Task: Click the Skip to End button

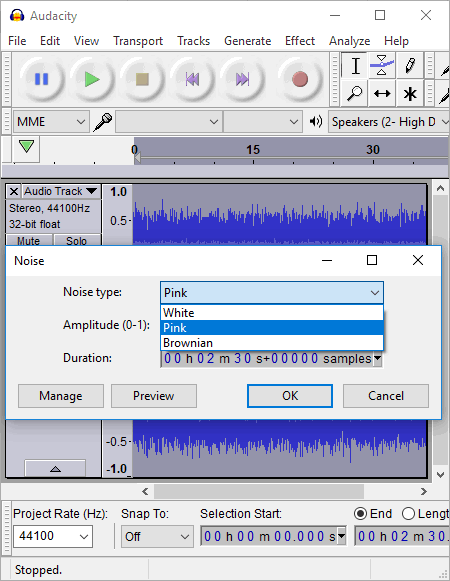Action: [x=242, y=79]
